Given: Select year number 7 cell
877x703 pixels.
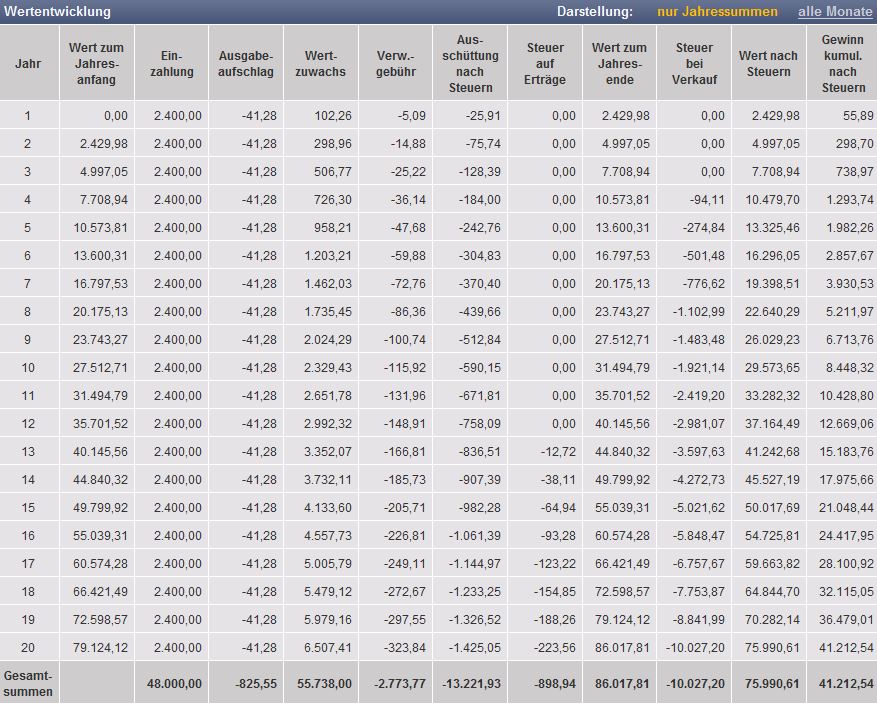Looking at the screenshot, I should (27, 284).
